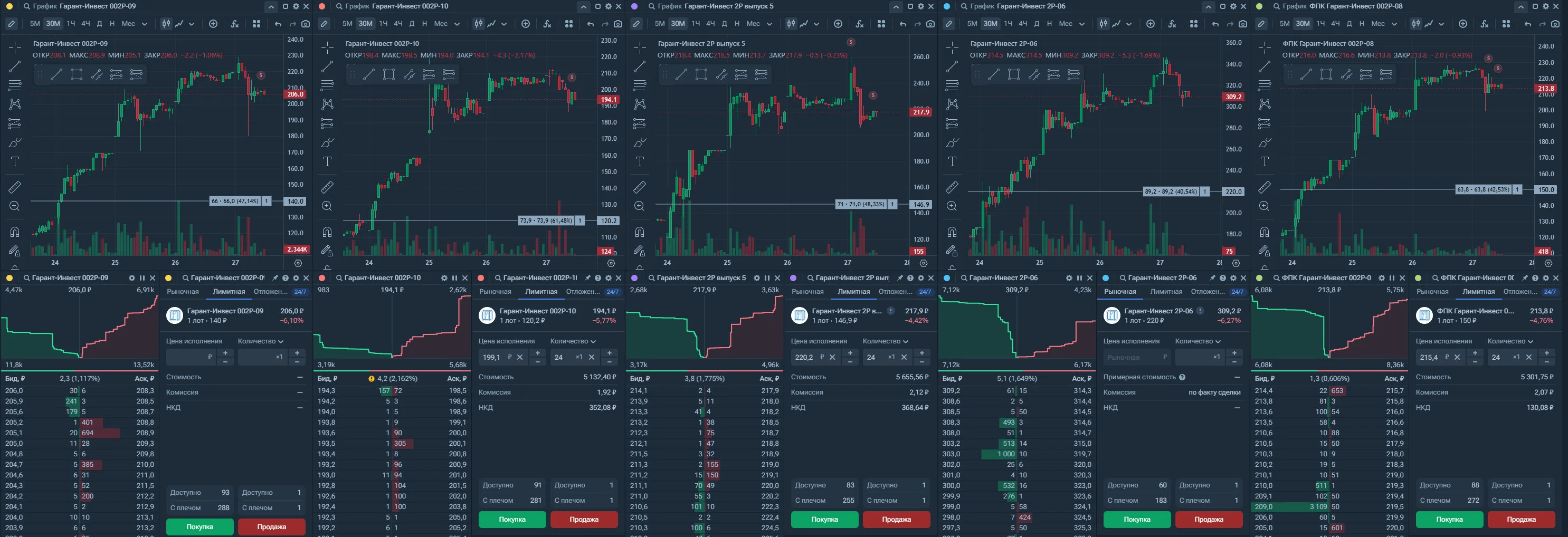Open the Количество dropdown in the ФПК order form

click(x=1510, y=341)
